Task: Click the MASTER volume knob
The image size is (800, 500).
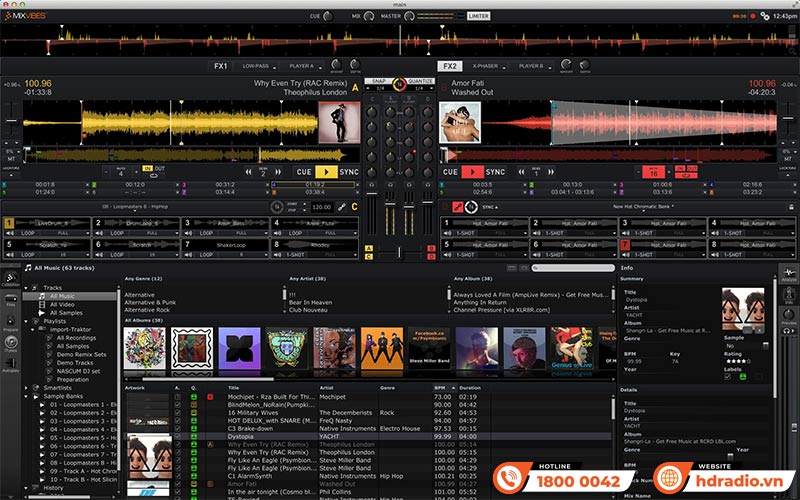Action: click(x=409, y=16)
